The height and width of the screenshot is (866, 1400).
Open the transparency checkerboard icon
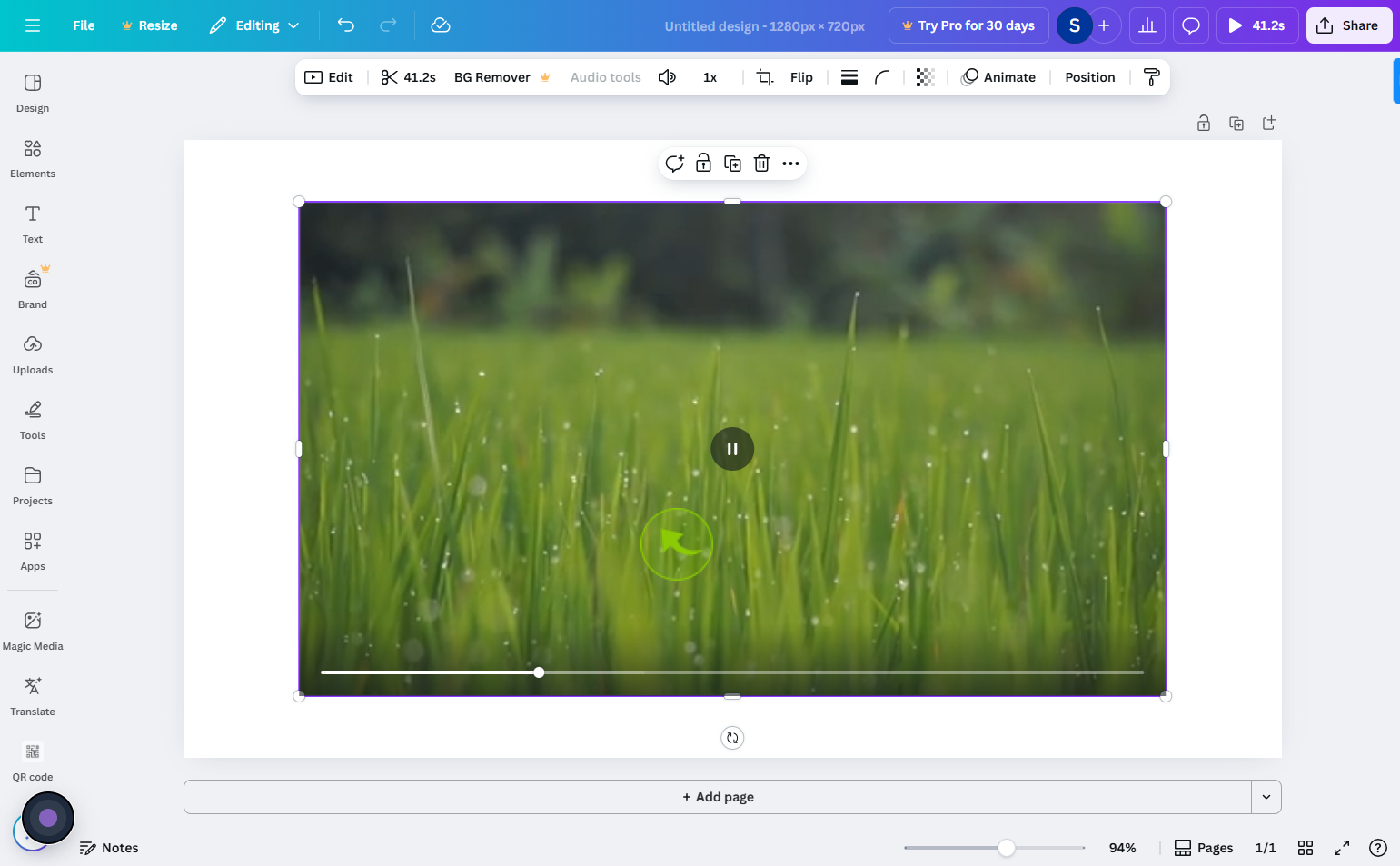click(925, 77)
